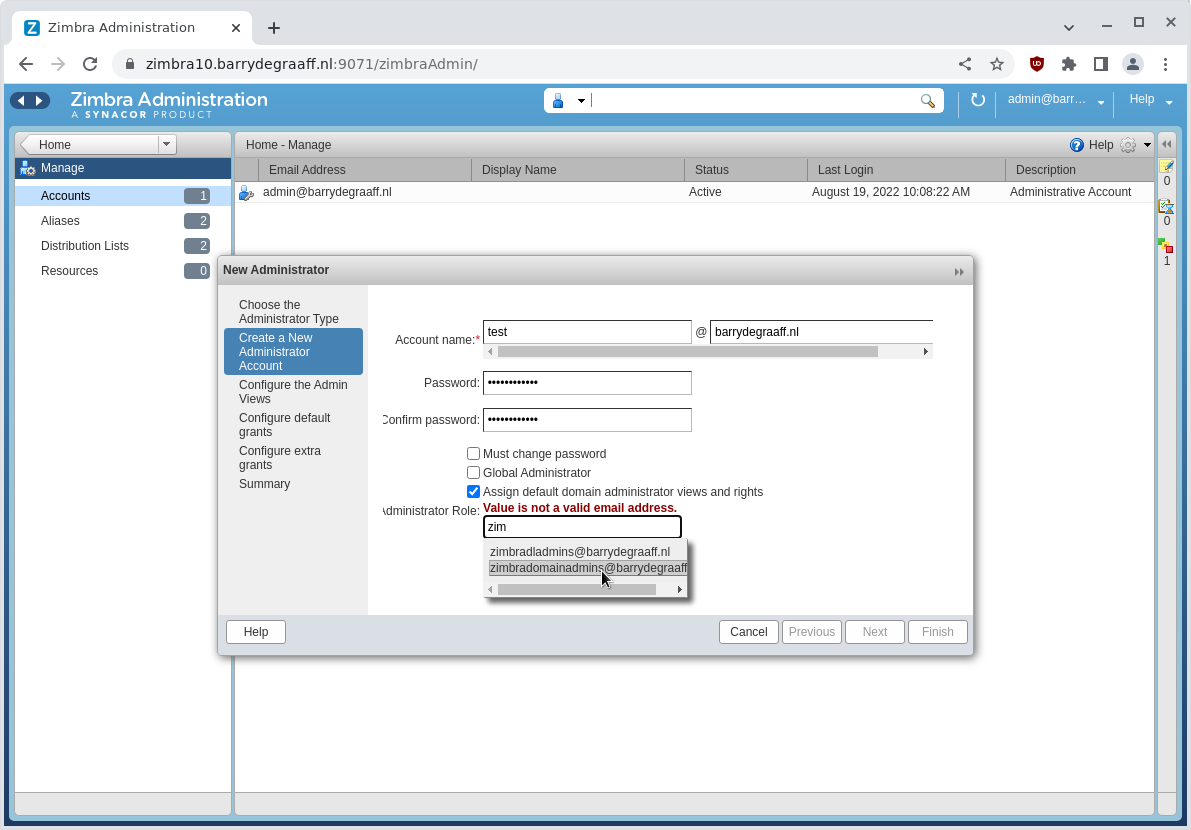Click the Zimbra history back arrow
The image size is (1191, 830).
(x=21, y=100)
